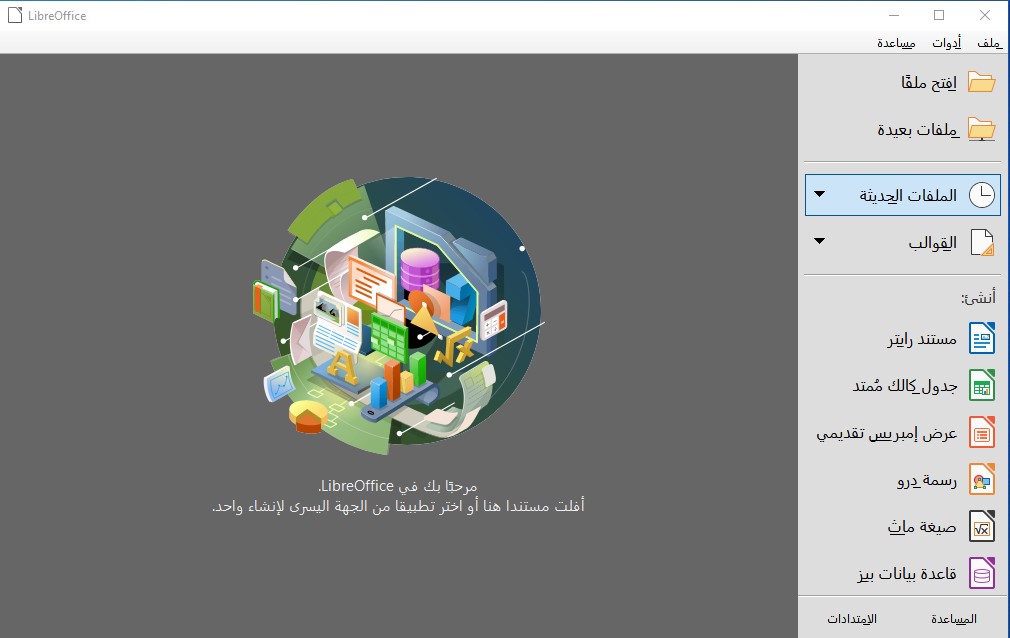Expand the dropdown arrow beside القوالب
Image resolution: width=1010 pixels, height=638 pixels.
(x=819, y=241)
